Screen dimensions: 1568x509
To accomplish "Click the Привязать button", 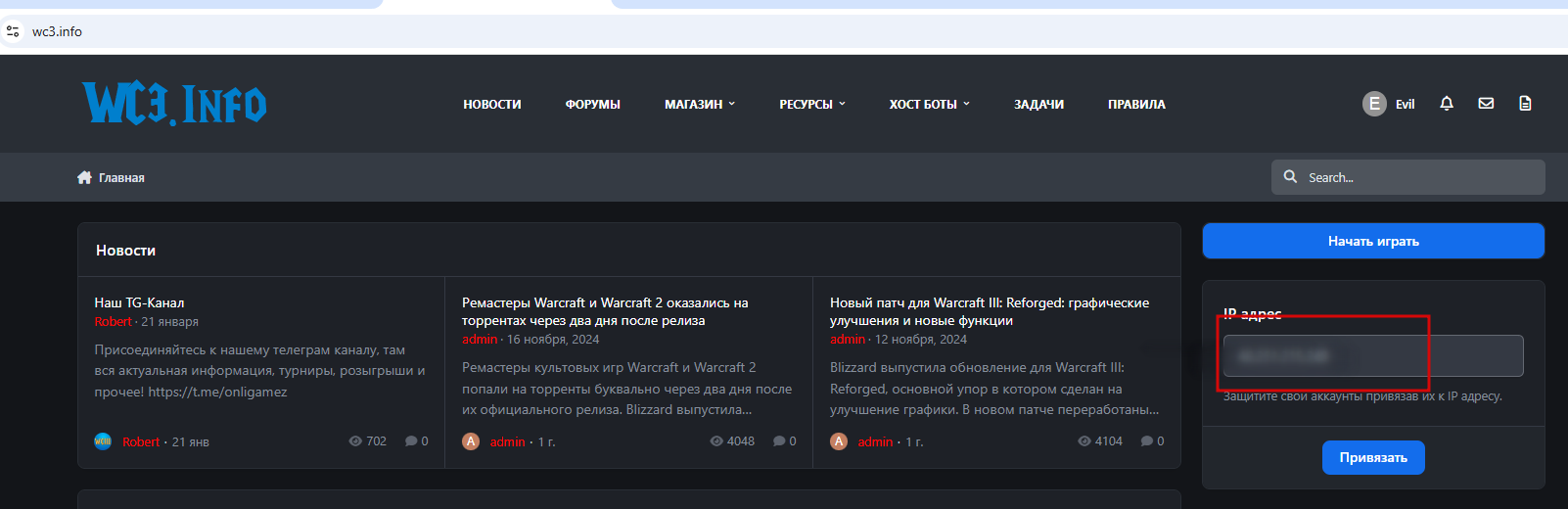I will (x=1373, y=457).
